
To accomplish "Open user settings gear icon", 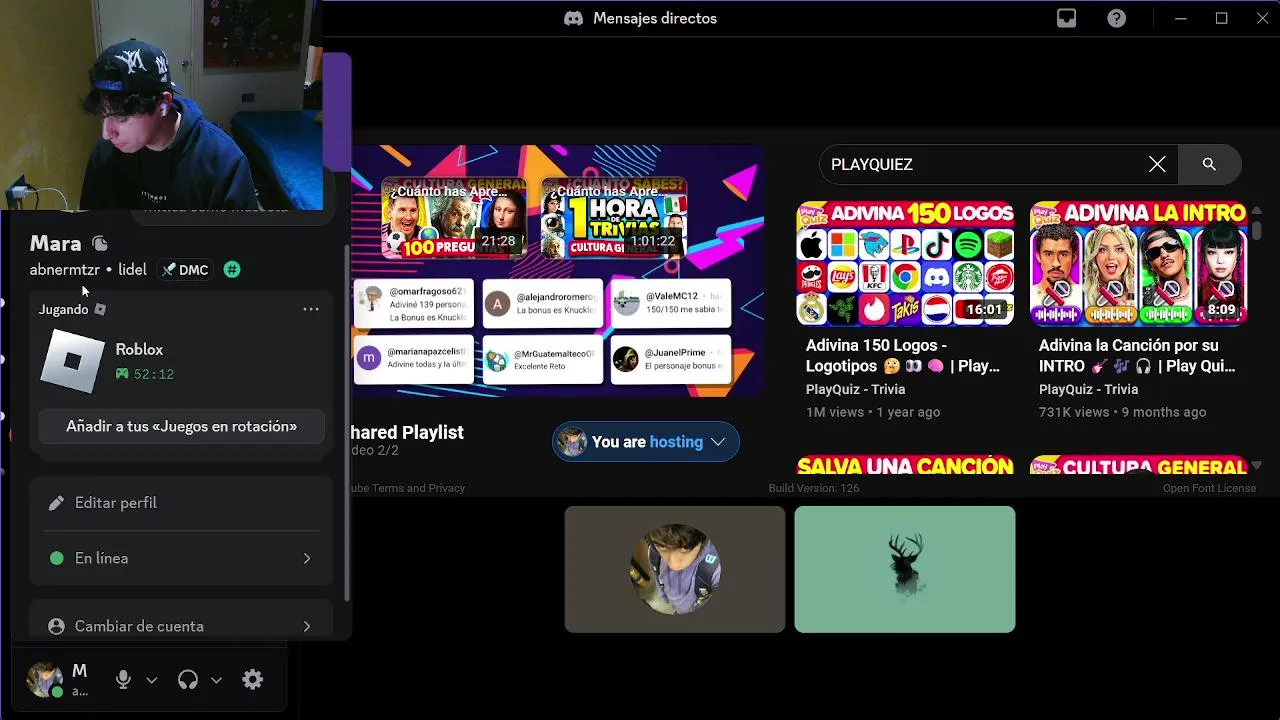I will click(253, 680).
